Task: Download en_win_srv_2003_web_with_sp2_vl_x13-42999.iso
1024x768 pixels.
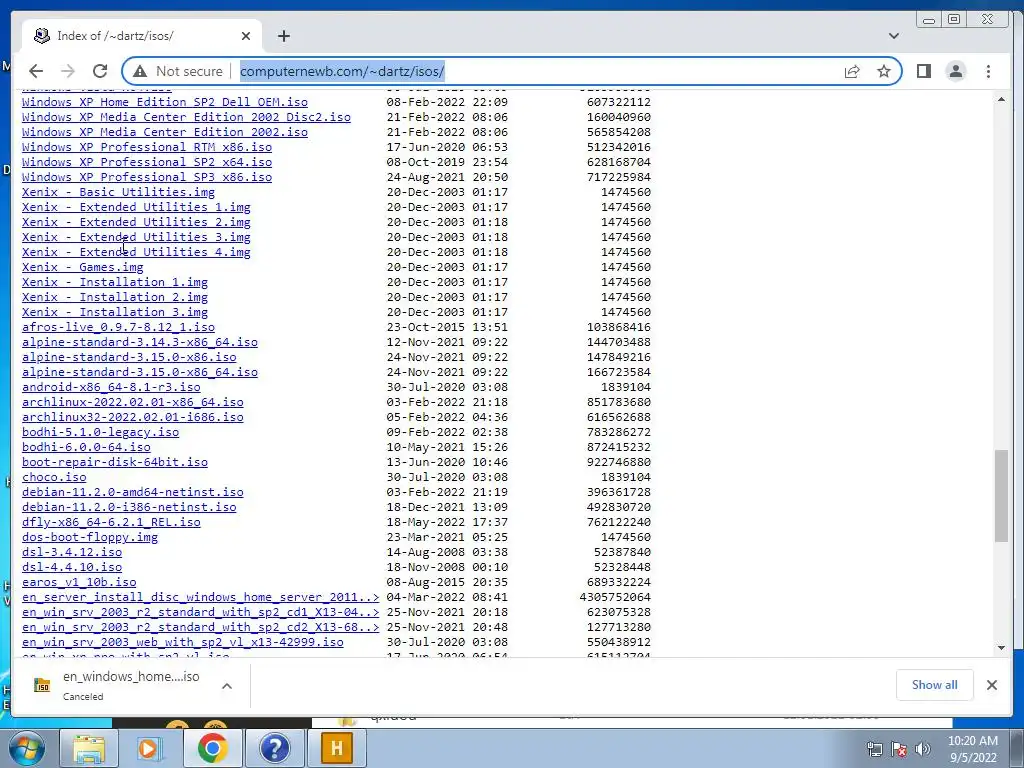Action: click(x=182, y=643)
